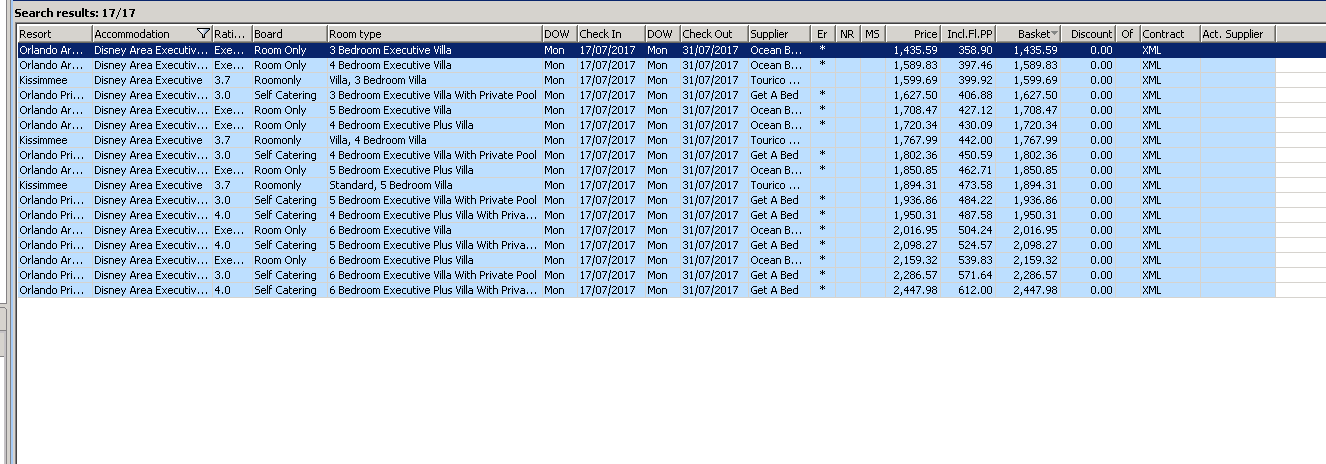Select the 5 Bedroom Executive Villa row
The width and height of the screenshot is (1326, 464).
(646, 110)
